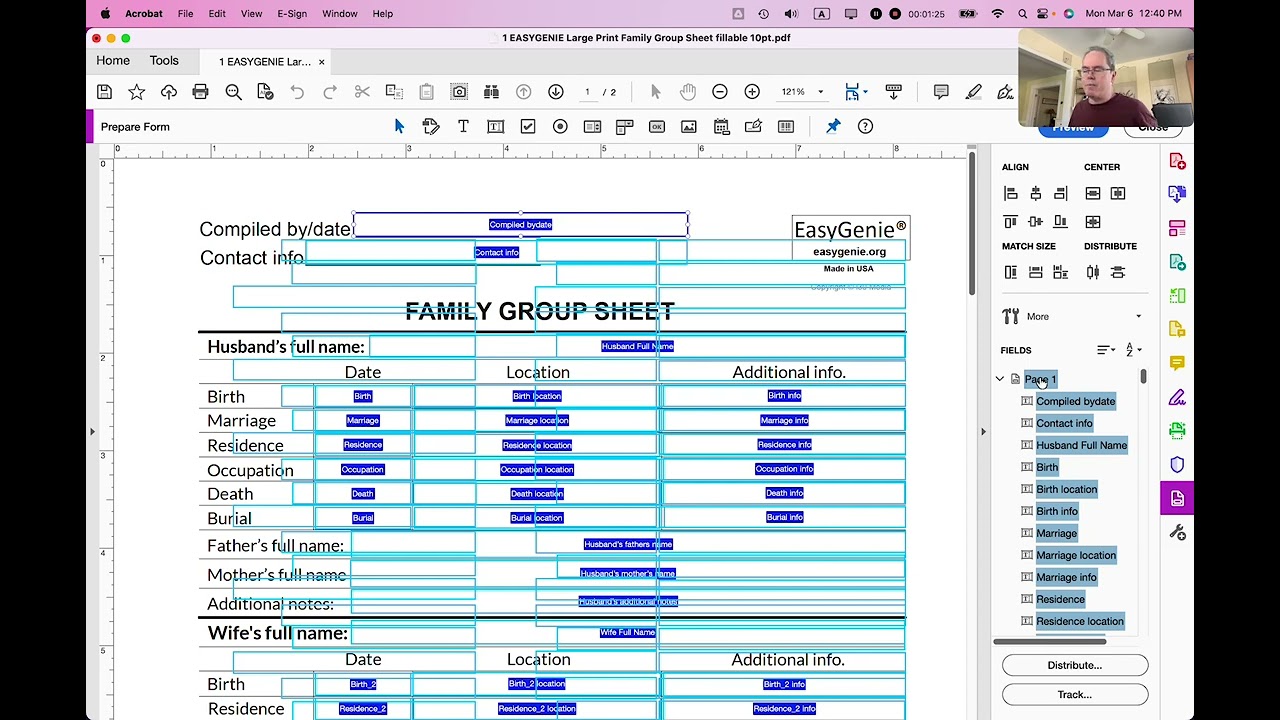Open the Find text magnifier tool

click(233, 92)
